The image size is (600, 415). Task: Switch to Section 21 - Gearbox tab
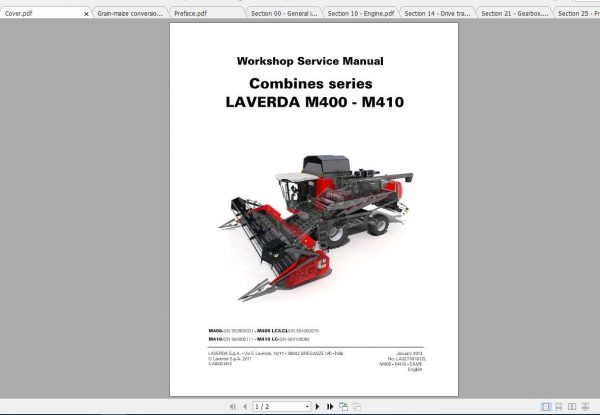(514, 13)
